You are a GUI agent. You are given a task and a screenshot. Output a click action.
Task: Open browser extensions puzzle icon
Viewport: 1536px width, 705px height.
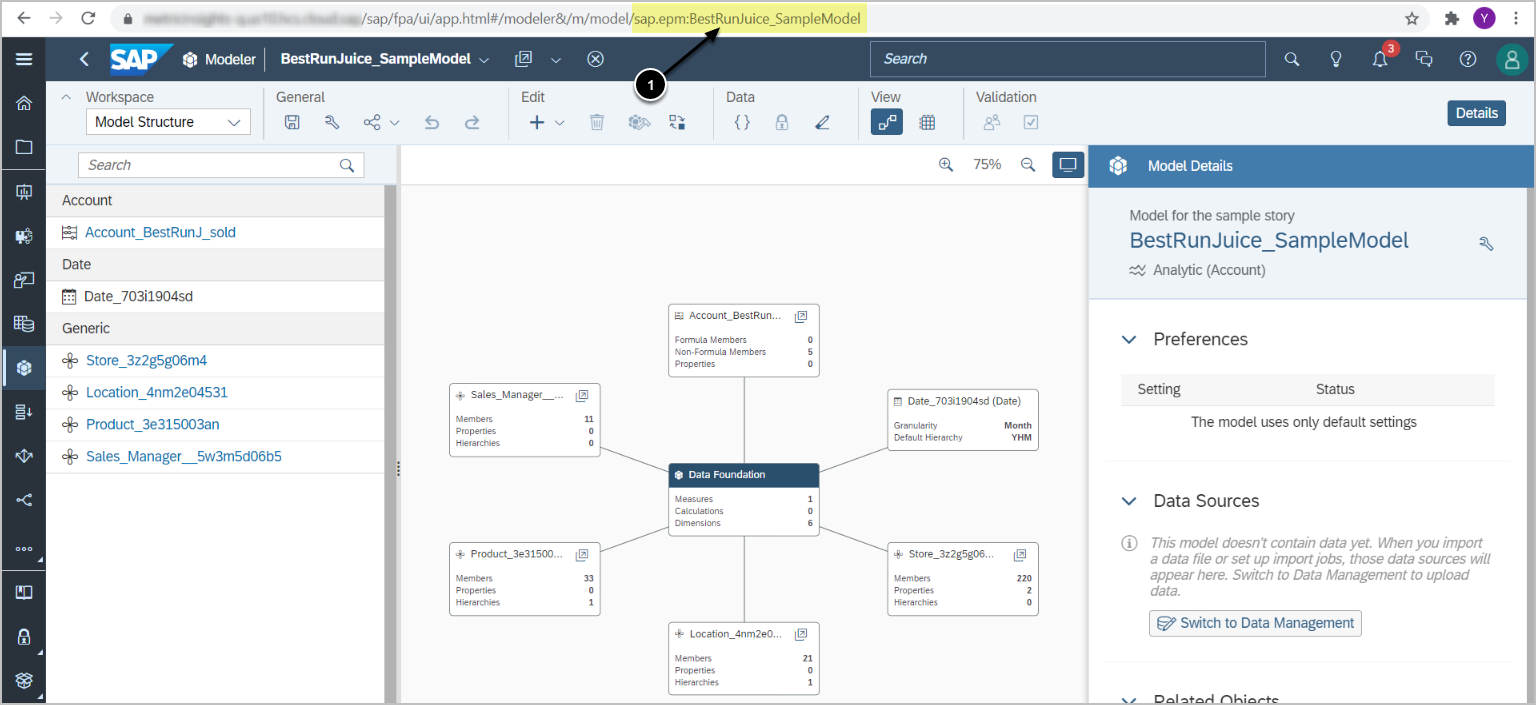click(1452, 18)
